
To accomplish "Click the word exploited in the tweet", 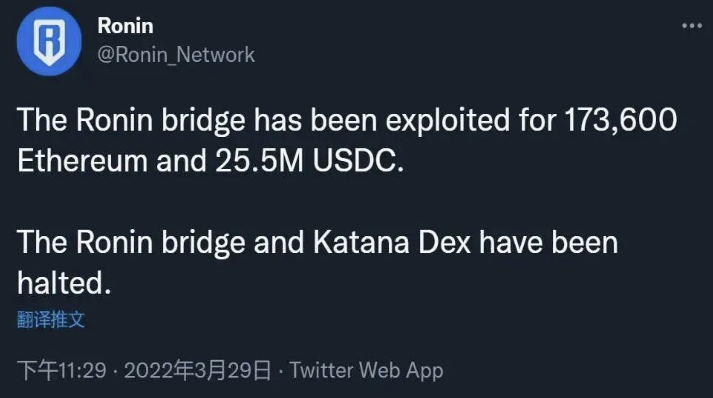I will click(x=448, y=121).
